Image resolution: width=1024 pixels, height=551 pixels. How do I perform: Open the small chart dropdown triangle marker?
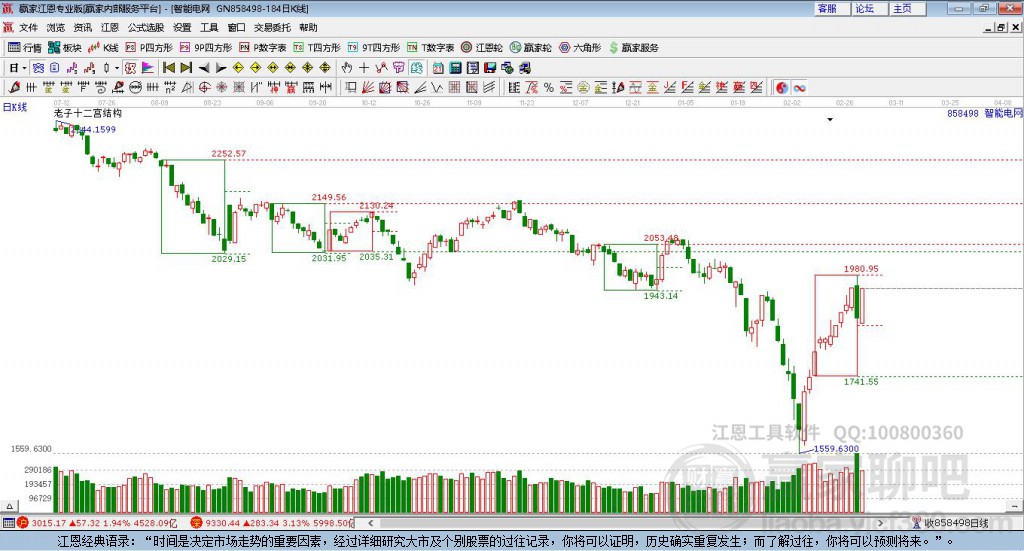[830, 119]
